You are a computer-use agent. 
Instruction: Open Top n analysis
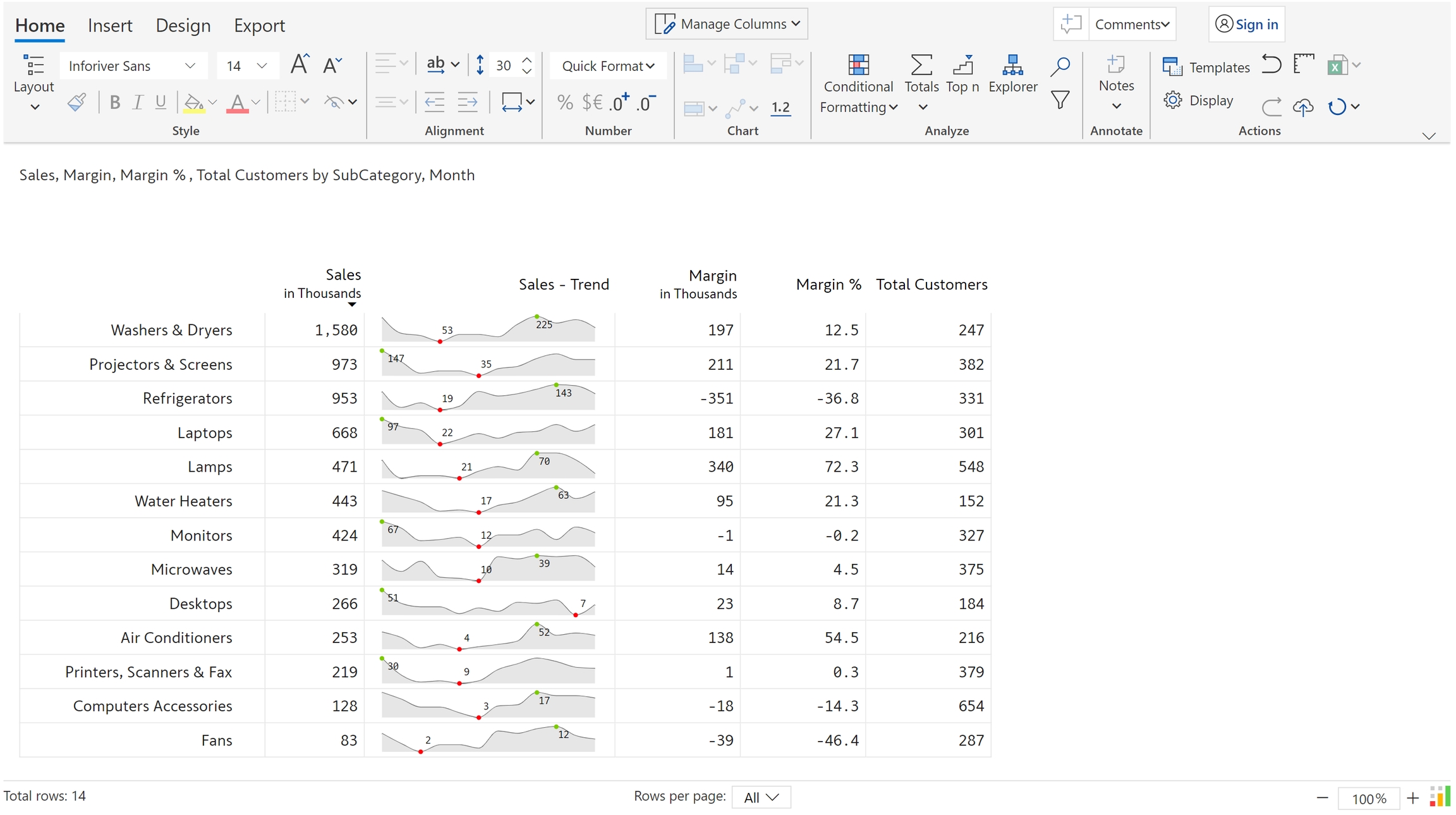962,73
